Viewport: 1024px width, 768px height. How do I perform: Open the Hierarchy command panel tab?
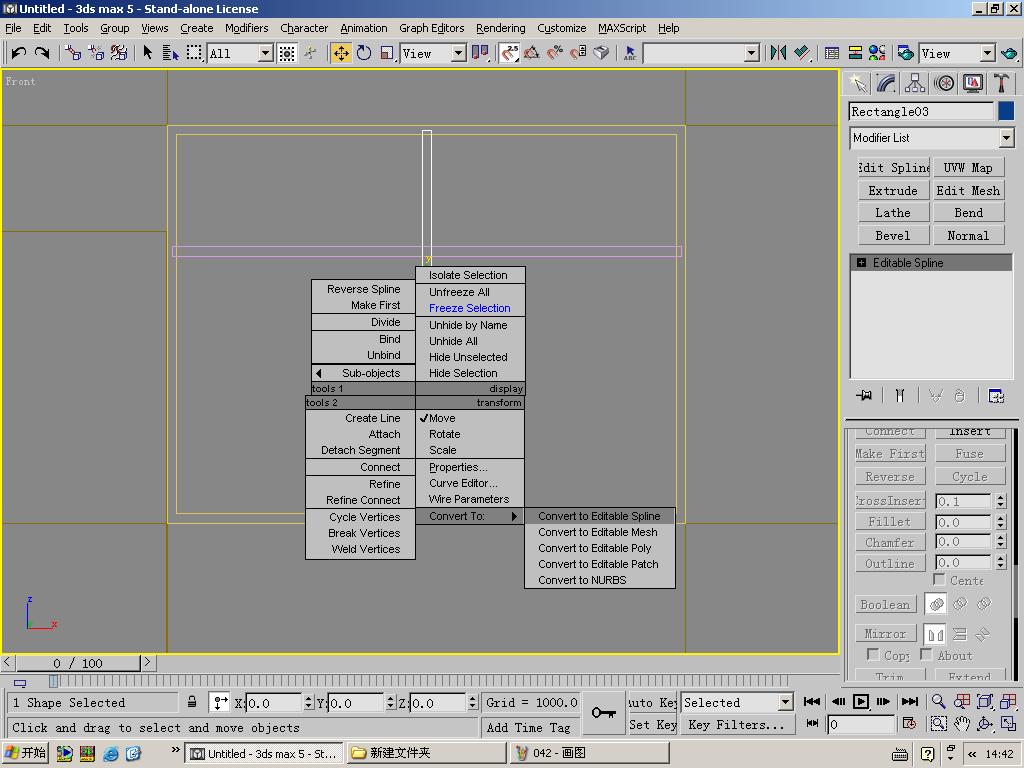pyautogui.click(x=914, y=83)
